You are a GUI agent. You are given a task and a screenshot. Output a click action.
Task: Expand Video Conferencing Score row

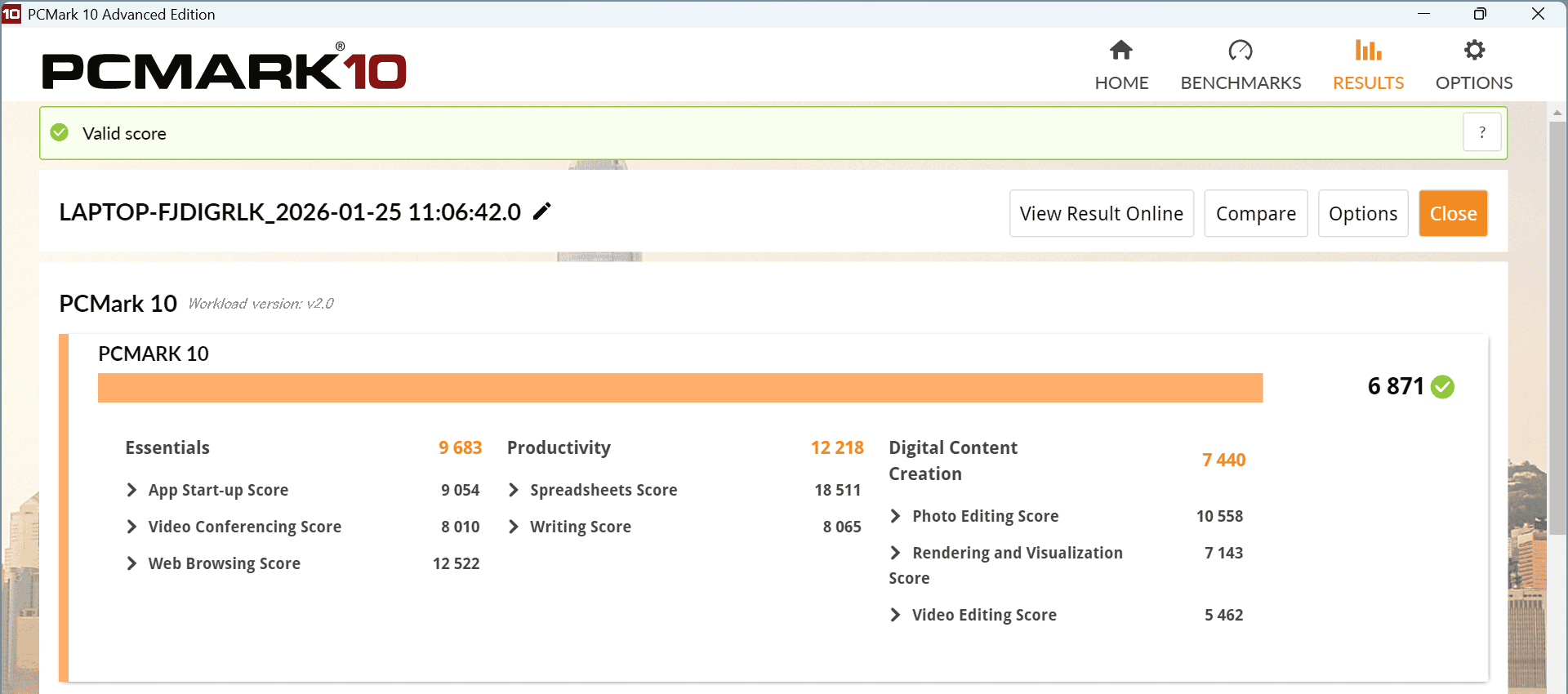(x=131, y=527)
